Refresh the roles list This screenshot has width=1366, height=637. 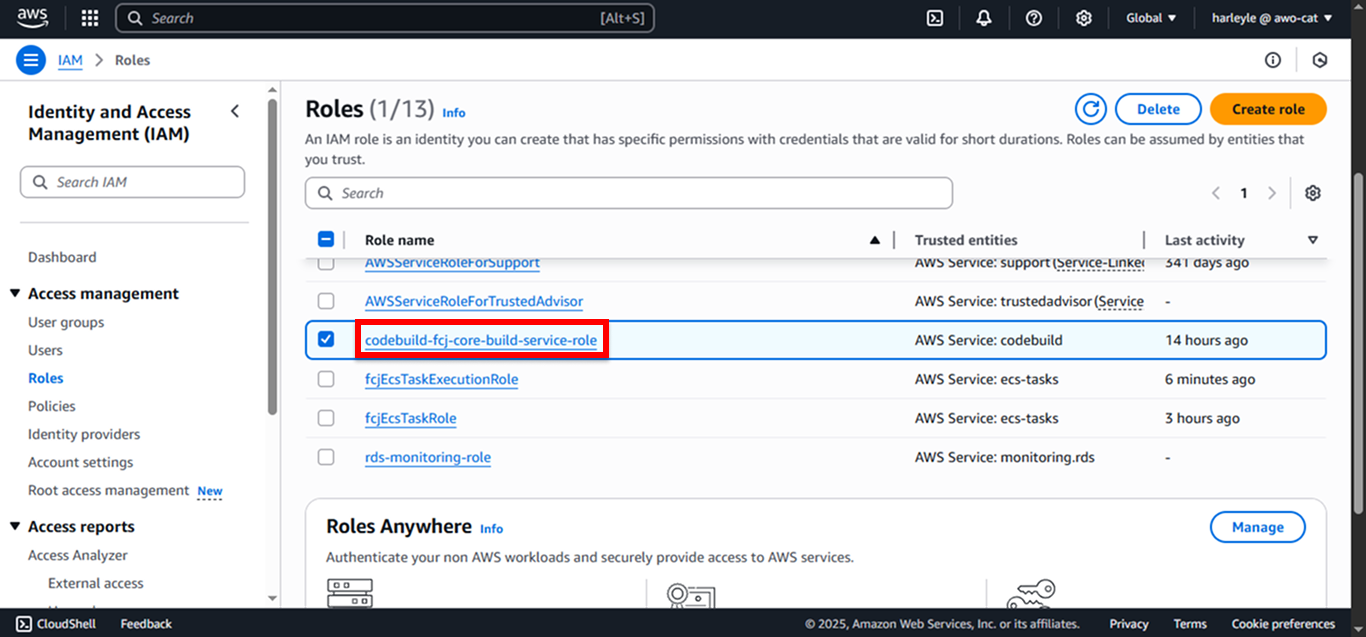pos(1091,109)
